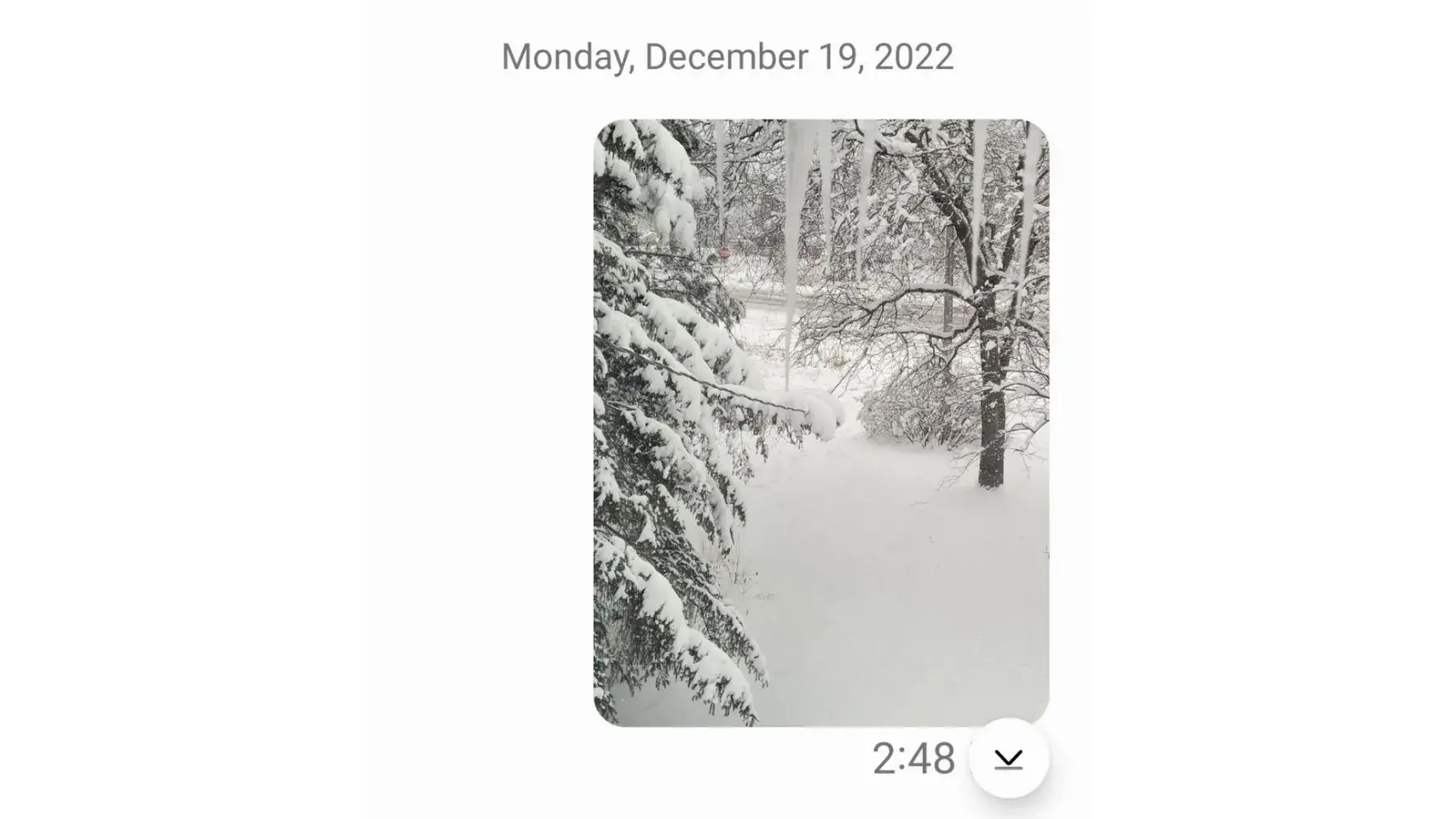Open the snowy yard photo message
Viewport: 1456px width, 819px height.
click(x=821, y=423)
